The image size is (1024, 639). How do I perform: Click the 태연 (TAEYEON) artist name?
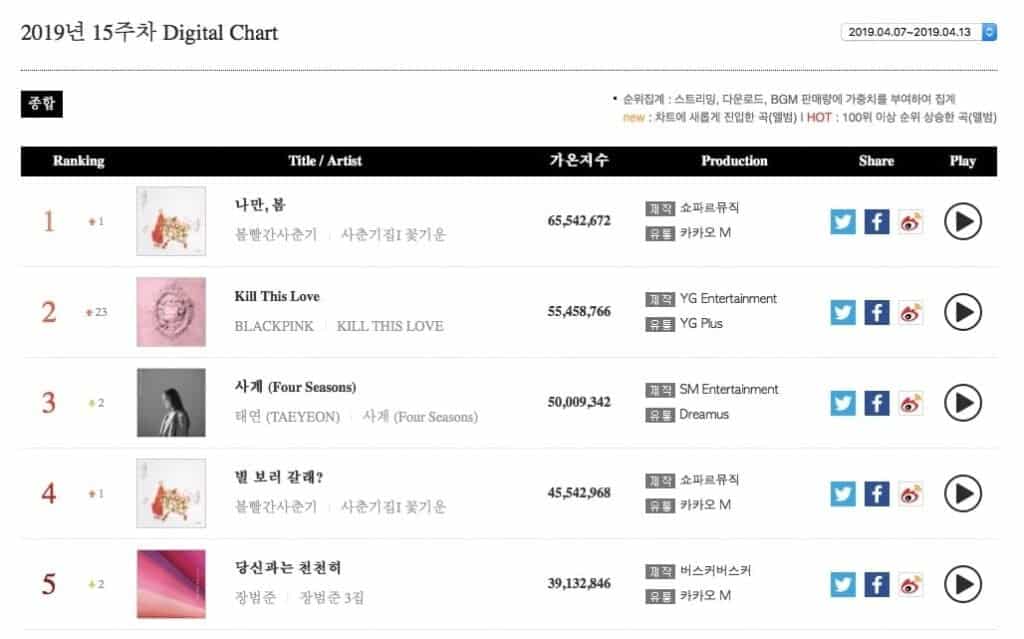pyautogui.click(x=287, y=417)
